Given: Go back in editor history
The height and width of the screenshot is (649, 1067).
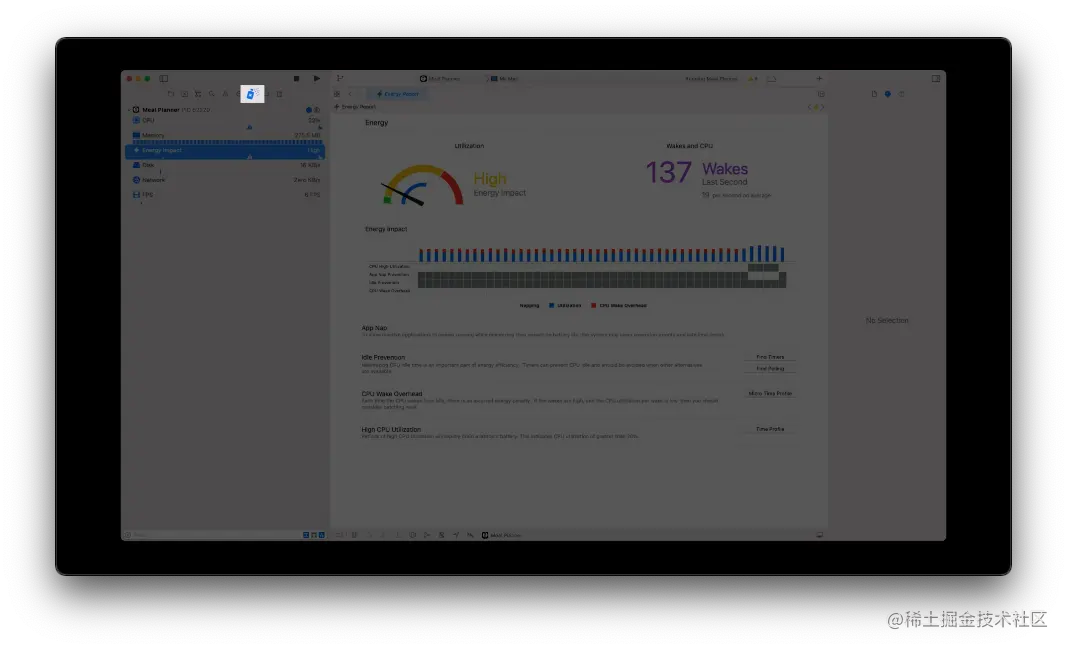Looking at the screenshot, I should pos(350,94).
